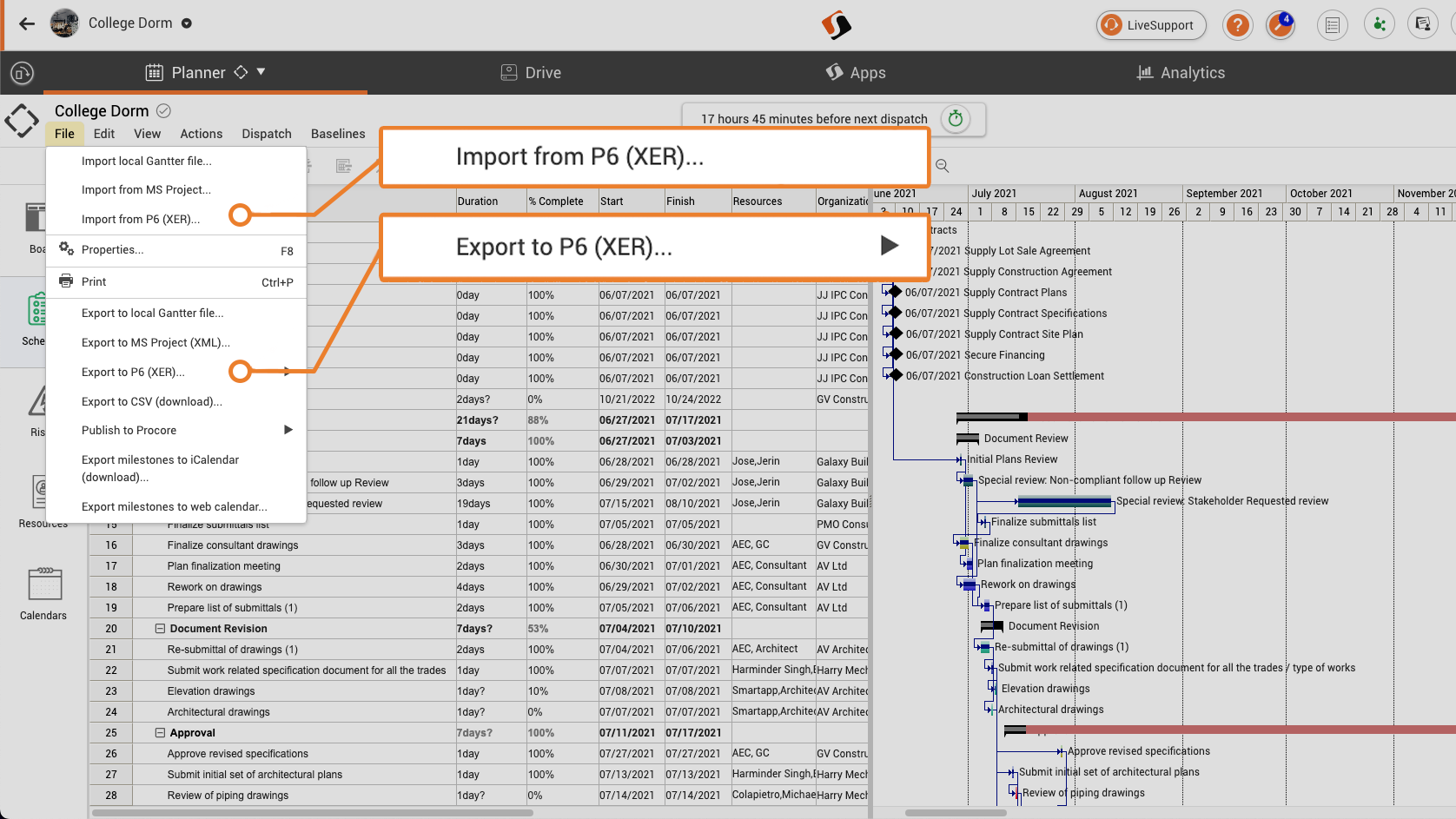Select row number 22 in the task grid
This screenshot has height=819, width=1456.
tap(111, 670)
